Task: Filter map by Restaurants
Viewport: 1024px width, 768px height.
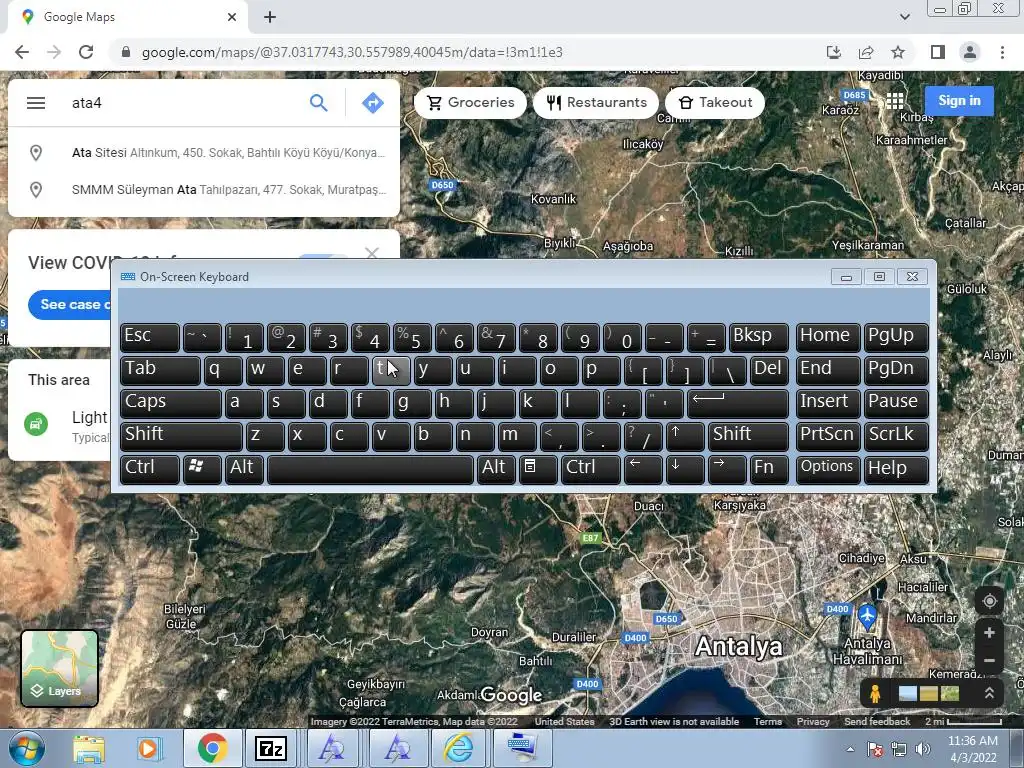Action: [596, 103]
